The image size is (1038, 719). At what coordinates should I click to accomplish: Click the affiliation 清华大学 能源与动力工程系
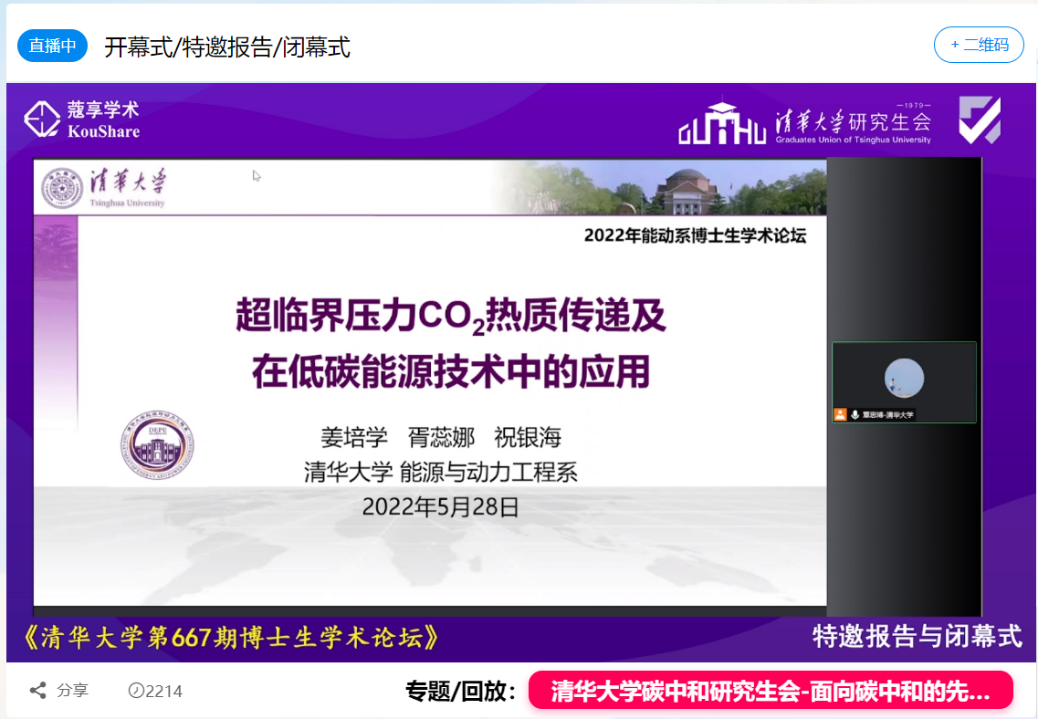pyautogui.click(x=441, y=472)
